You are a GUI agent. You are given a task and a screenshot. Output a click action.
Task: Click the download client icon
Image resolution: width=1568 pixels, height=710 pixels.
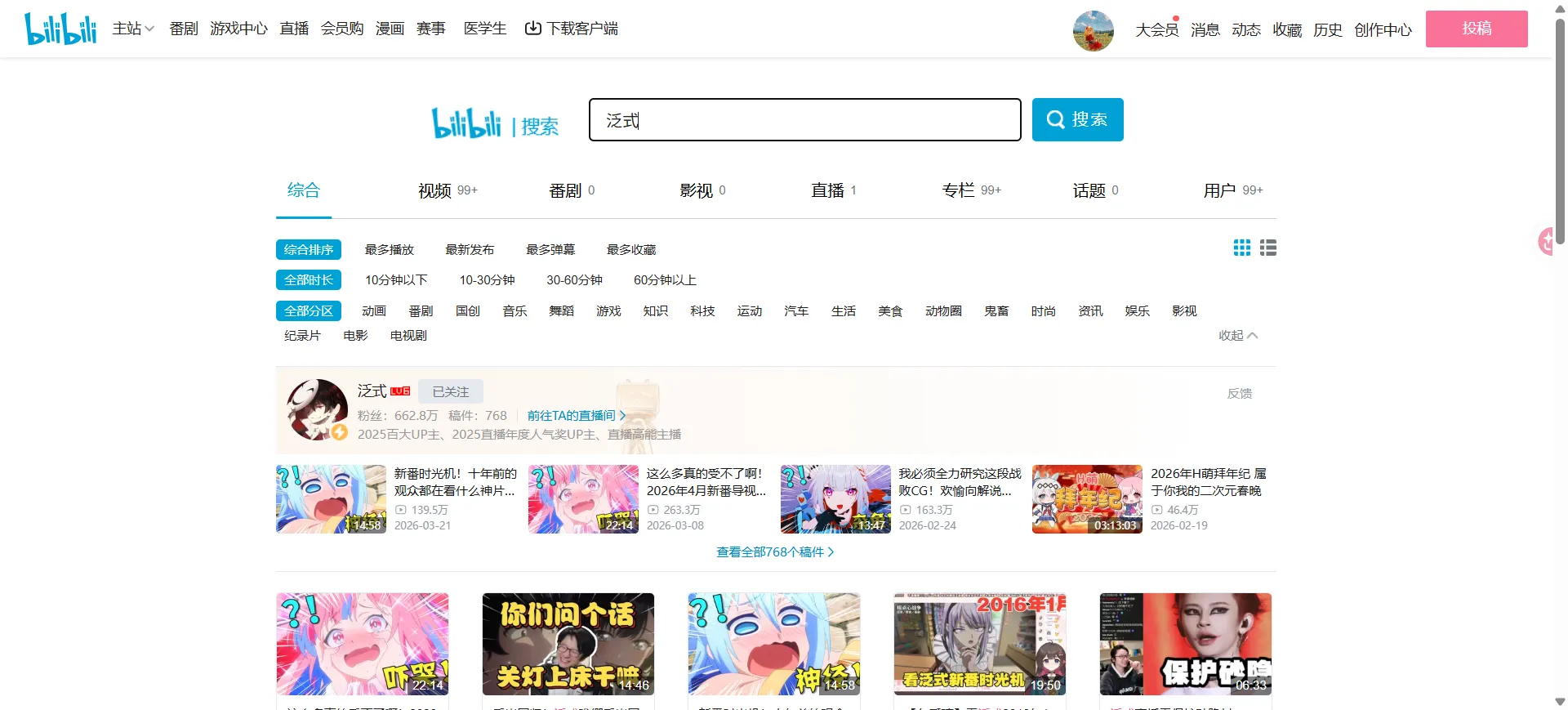(532, 29)
